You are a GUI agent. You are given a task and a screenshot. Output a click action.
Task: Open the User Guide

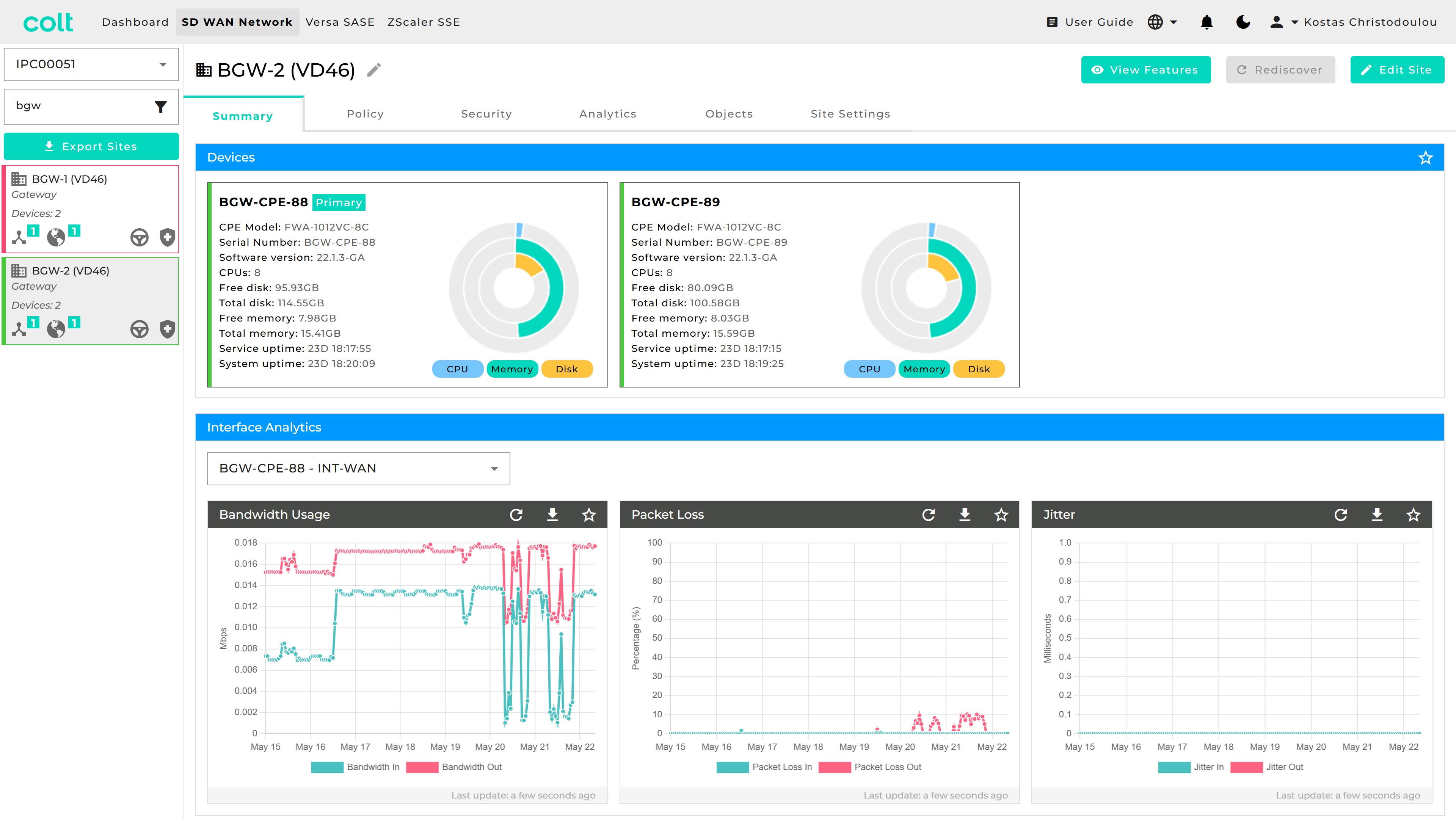click(x=1090, y=22)
